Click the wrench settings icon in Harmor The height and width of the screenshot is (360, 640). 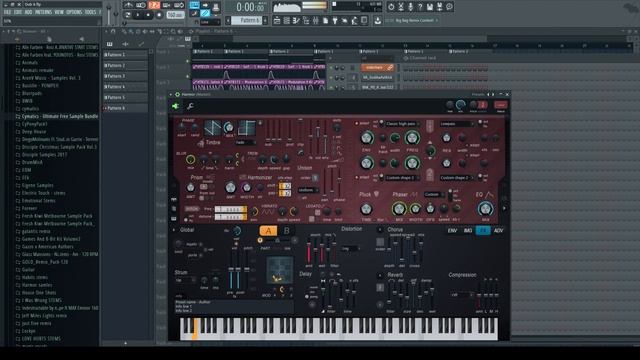(x=191, y=106)
